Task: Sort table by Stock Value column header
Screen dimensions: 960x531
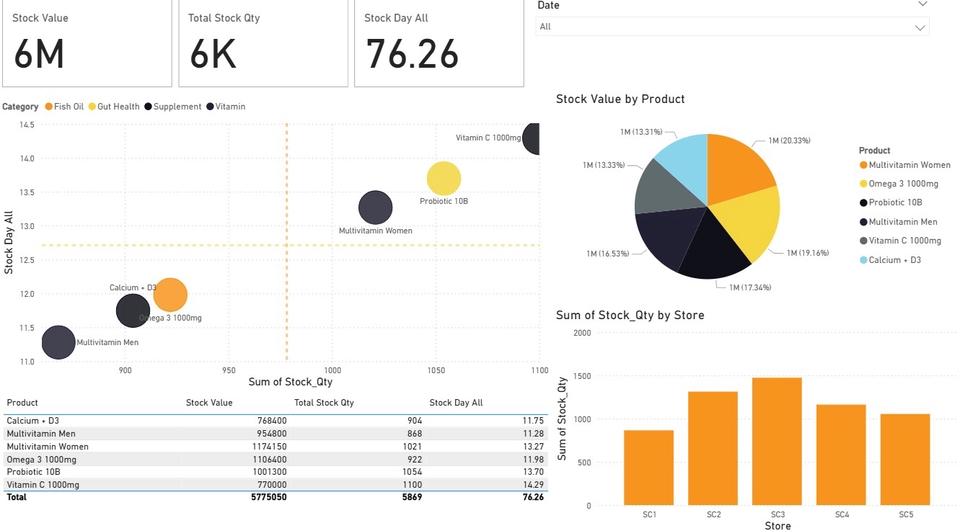Action: pyautogui.click(x=209, y=403)
